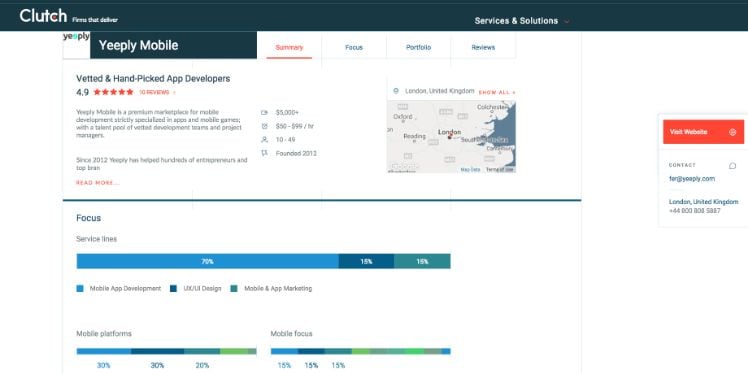Click the Mobile & App Marketing legend swatch
Image resolution: width=748 pixels, height=374 pixels.
coord(234,289)
